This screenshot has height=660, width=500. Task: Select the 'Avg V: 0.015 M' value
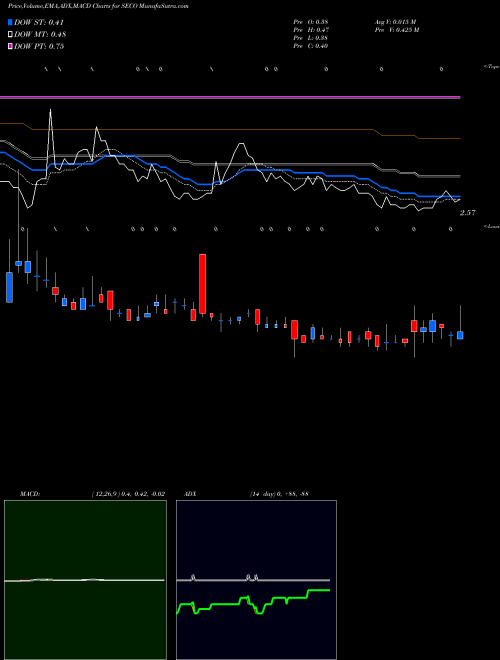coord(396,22)
